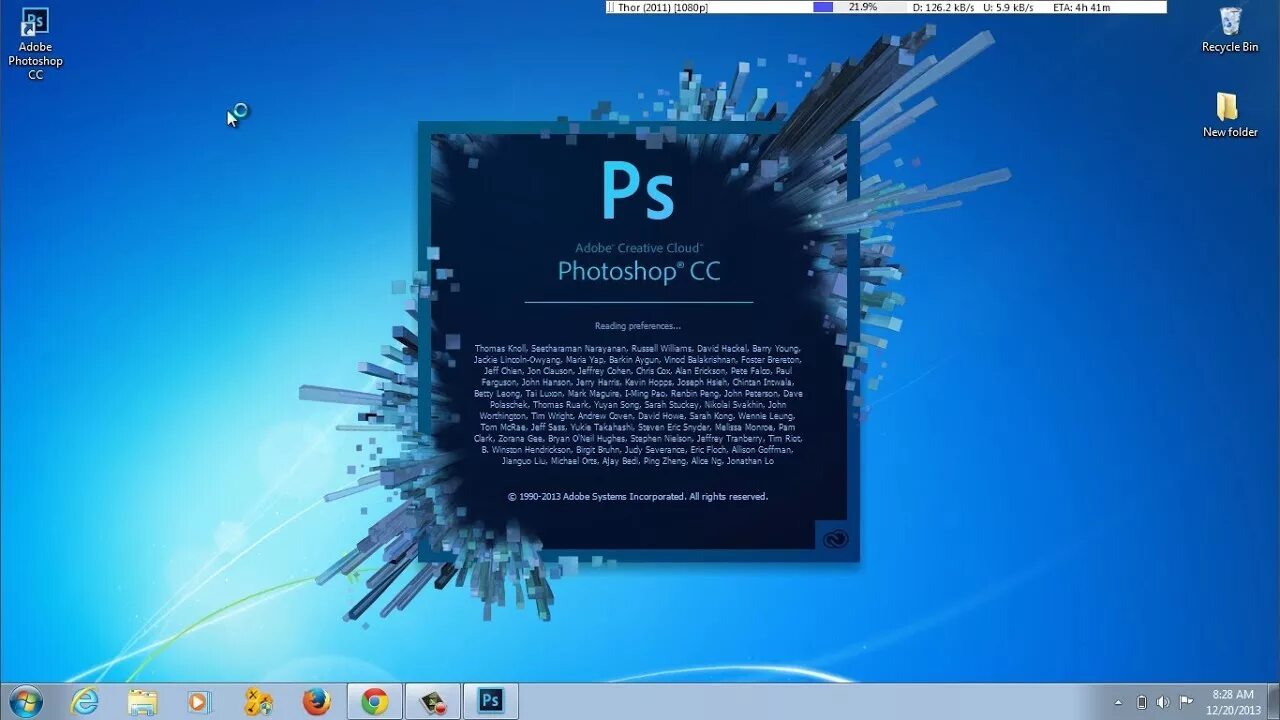Click the '© 1990-2013 Adobe Systems' copyright line
This screenshot has width=1280, height=720.
click(x=637, y=497)
